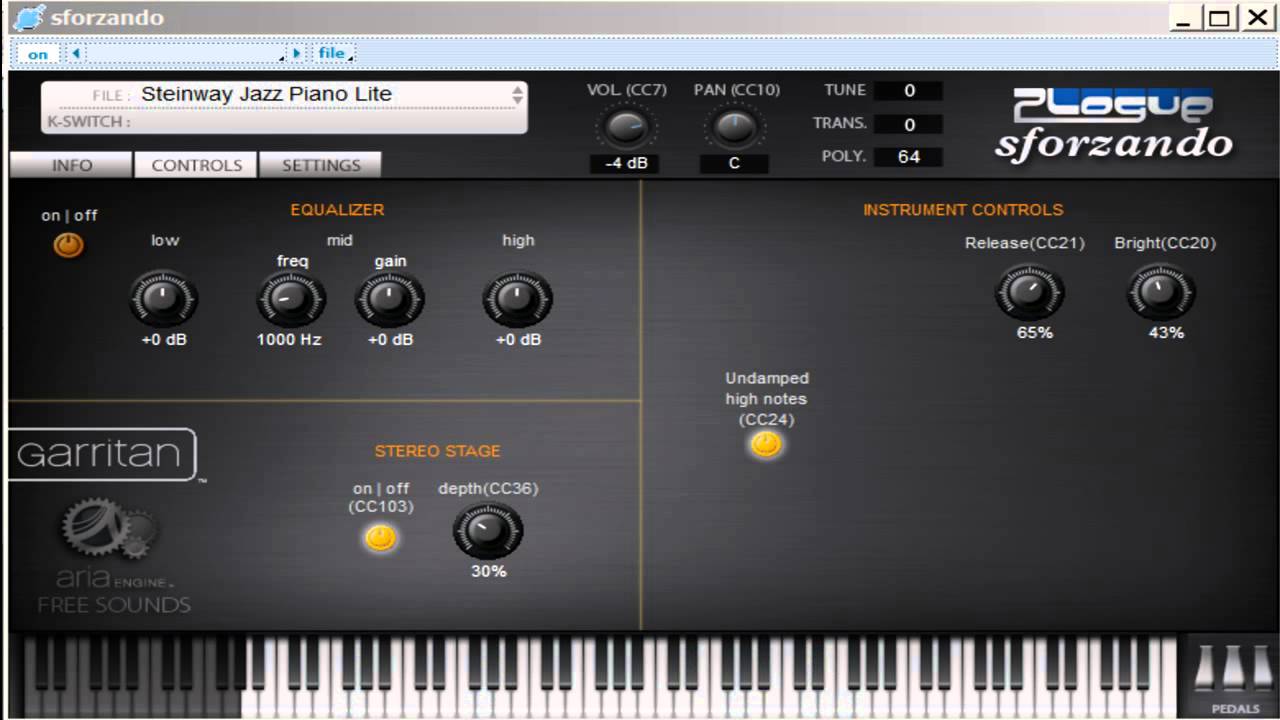The height and width of the screenshot is (720, 1280).
Task: Click the VOL (CC7) volume knob
Action: coord(627,128)
